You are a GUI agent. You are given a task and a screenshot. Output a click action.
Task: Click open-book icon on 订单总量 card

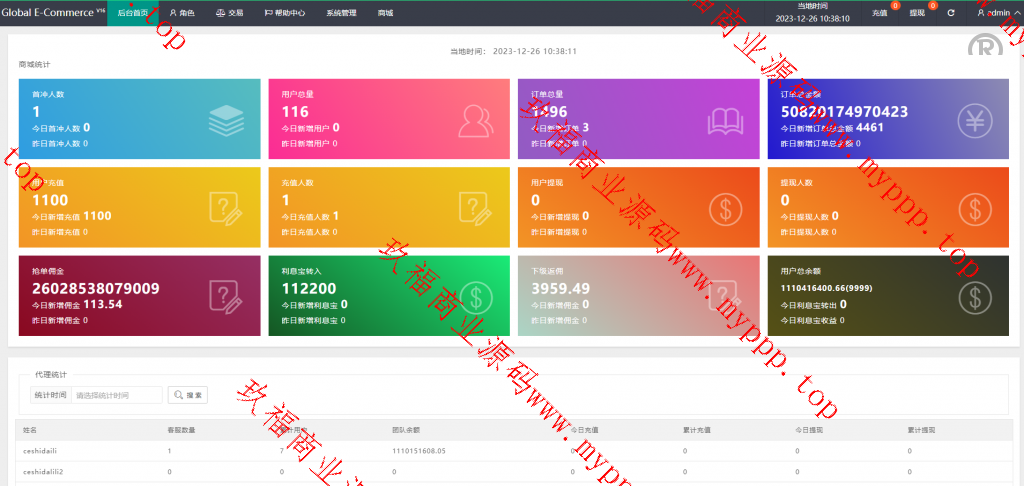pos(725,120)
